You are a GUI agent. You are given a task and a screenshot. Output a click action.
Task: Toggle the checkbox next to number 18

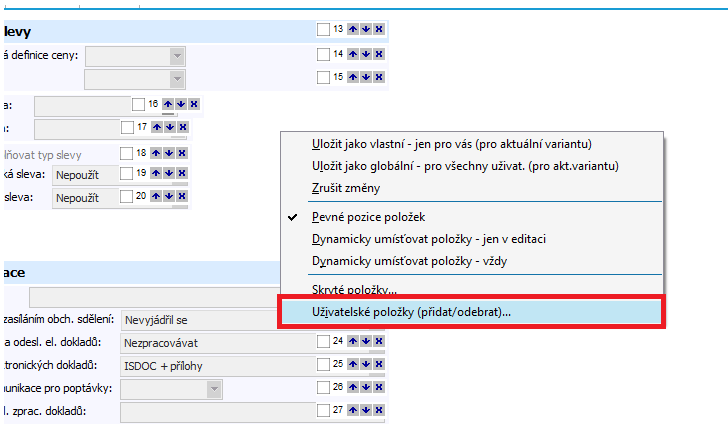click(126, 153)
